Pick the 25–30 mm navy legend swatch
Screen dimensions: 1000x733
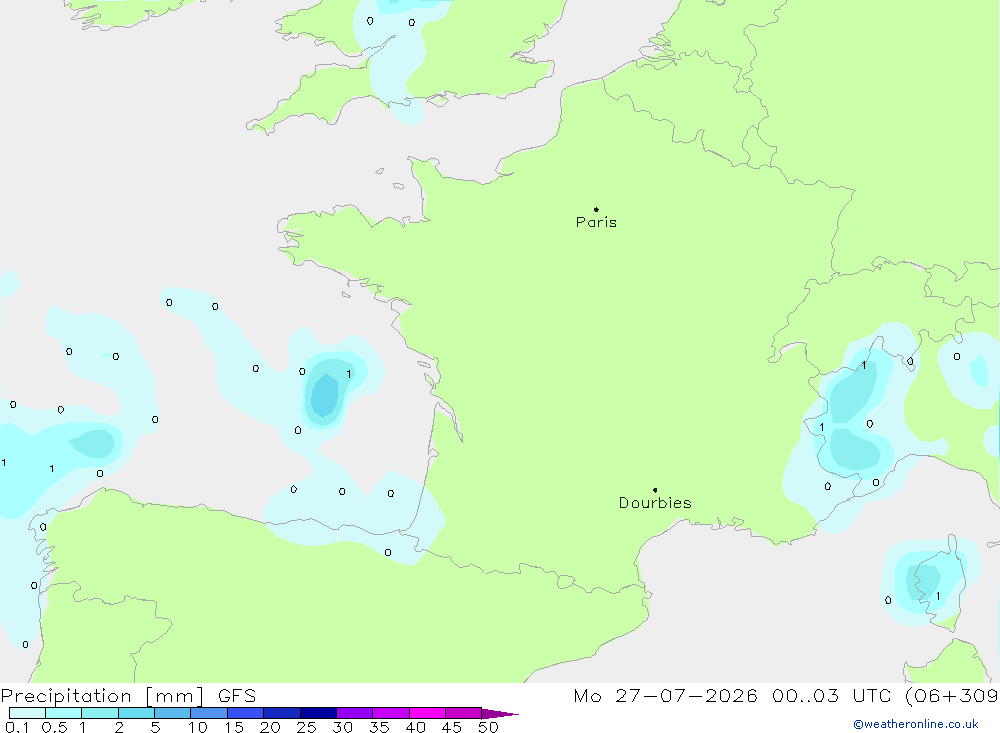coord(318,713)
